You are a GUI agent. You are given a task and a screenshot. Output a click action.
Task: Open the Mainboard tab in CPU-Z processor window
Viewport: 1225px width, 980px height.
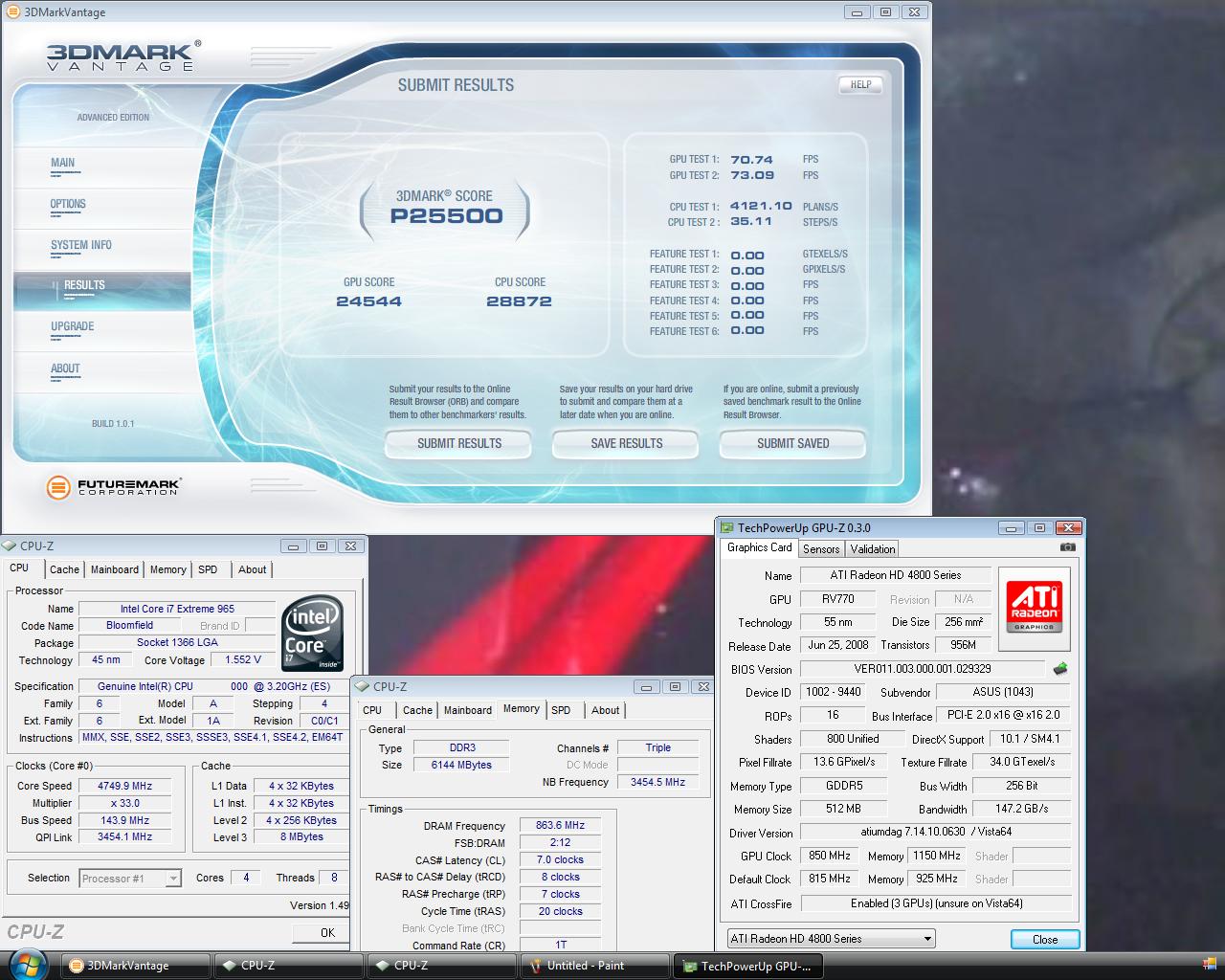coord(115,569)
